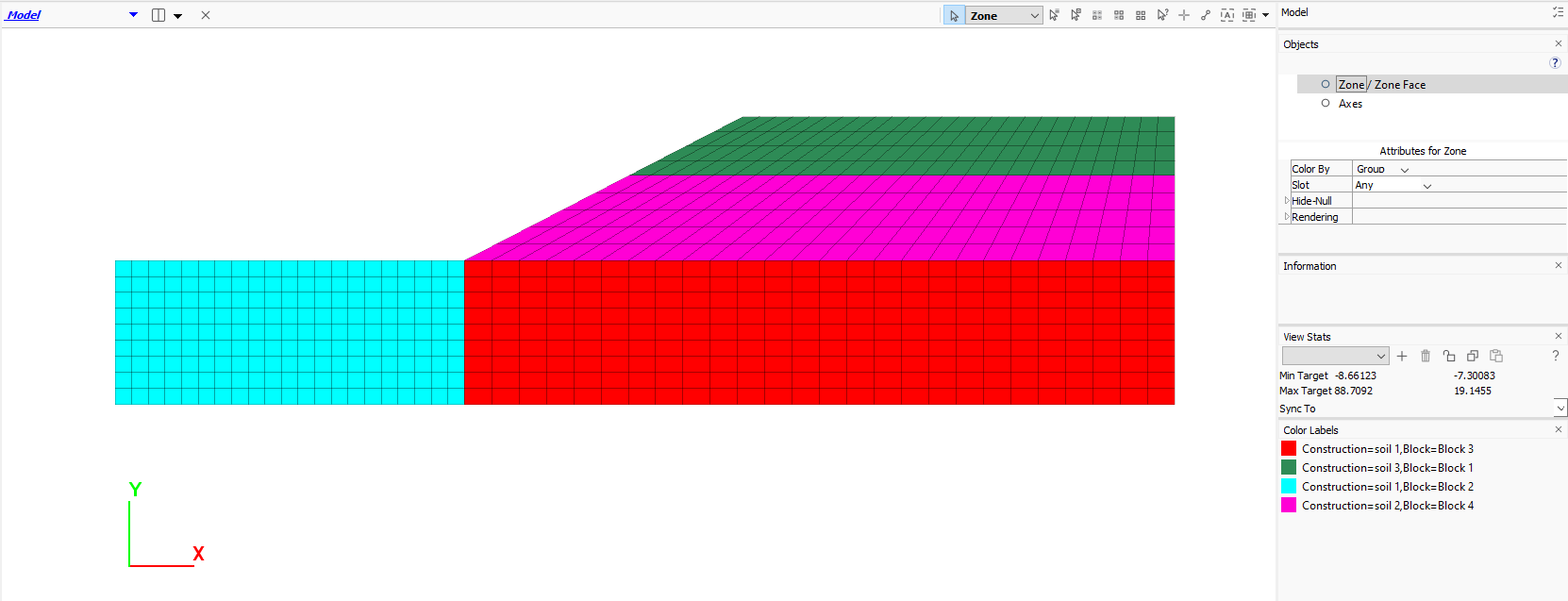This screenshot has width=1568, height=601.
Task: Click the trash icon in View Stats
Action: click(x=1426, y=356)
